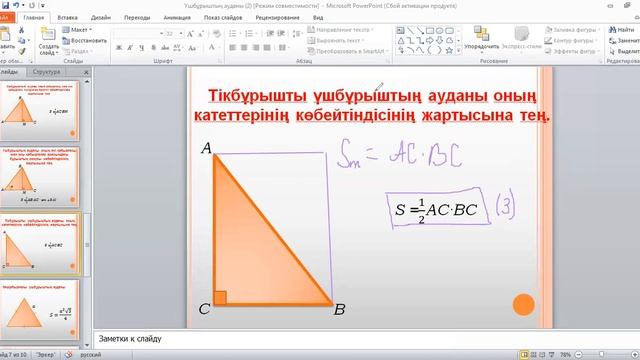Switch to the Анимация tab

coord(177,18)
